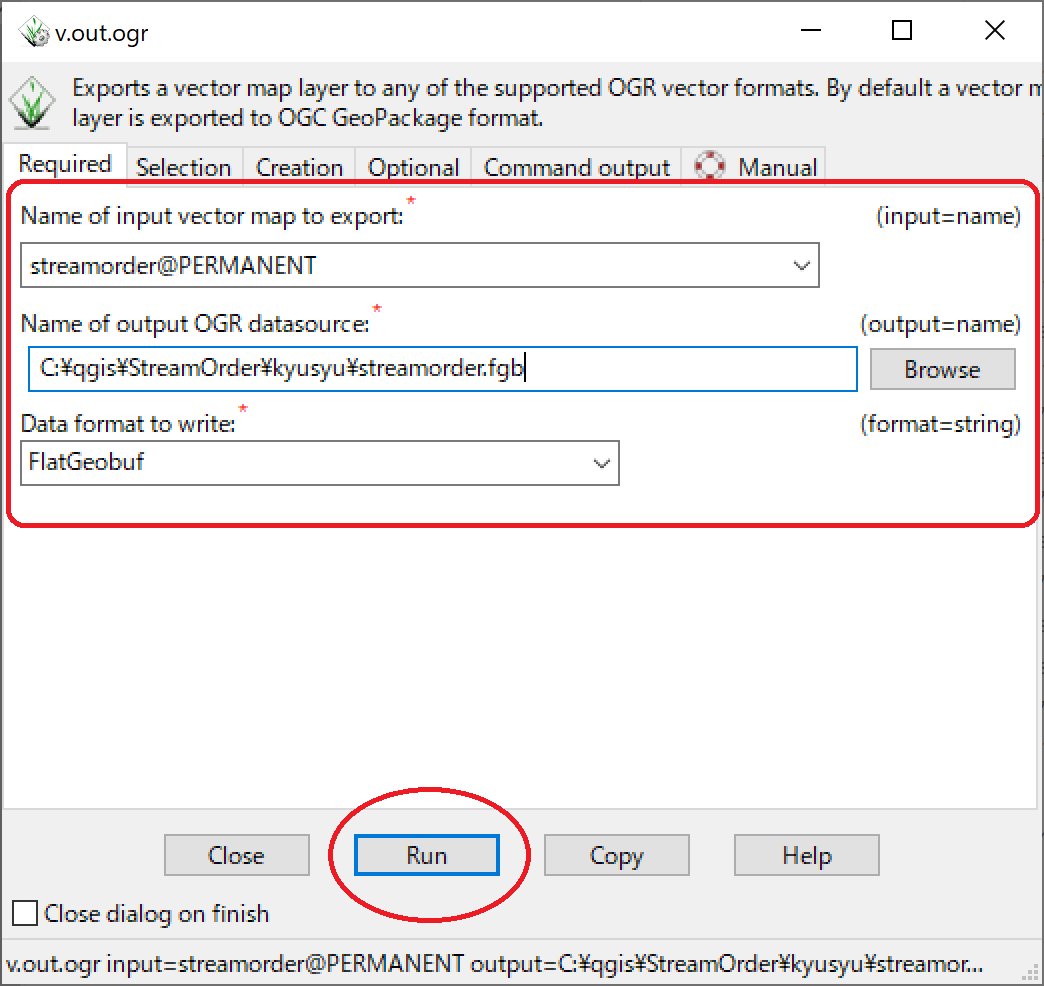Click the lifebuoy icon on the Manual tab

(710, 166)
